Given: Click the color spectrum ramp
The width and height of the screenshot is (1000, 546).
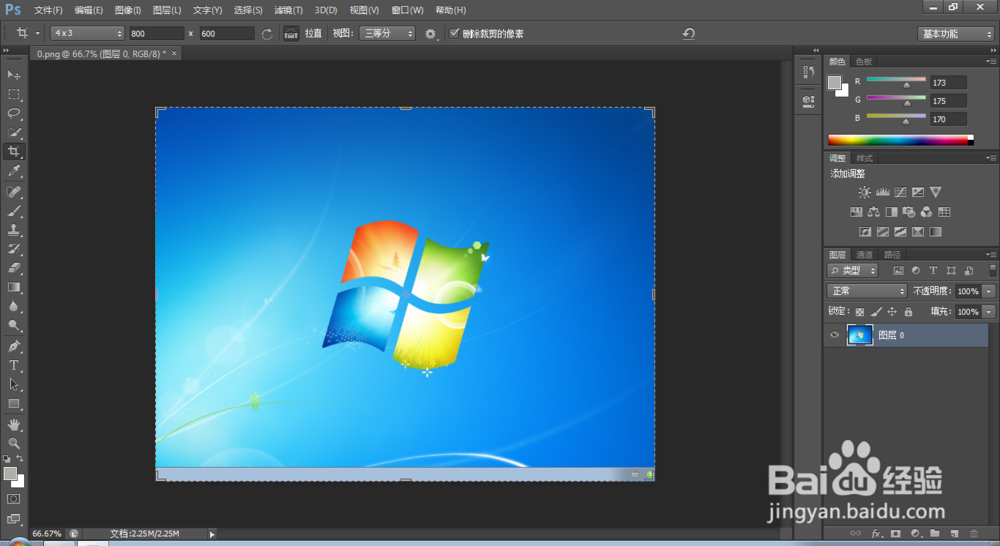Looking at the screenshot, I should tap(901, 140).
